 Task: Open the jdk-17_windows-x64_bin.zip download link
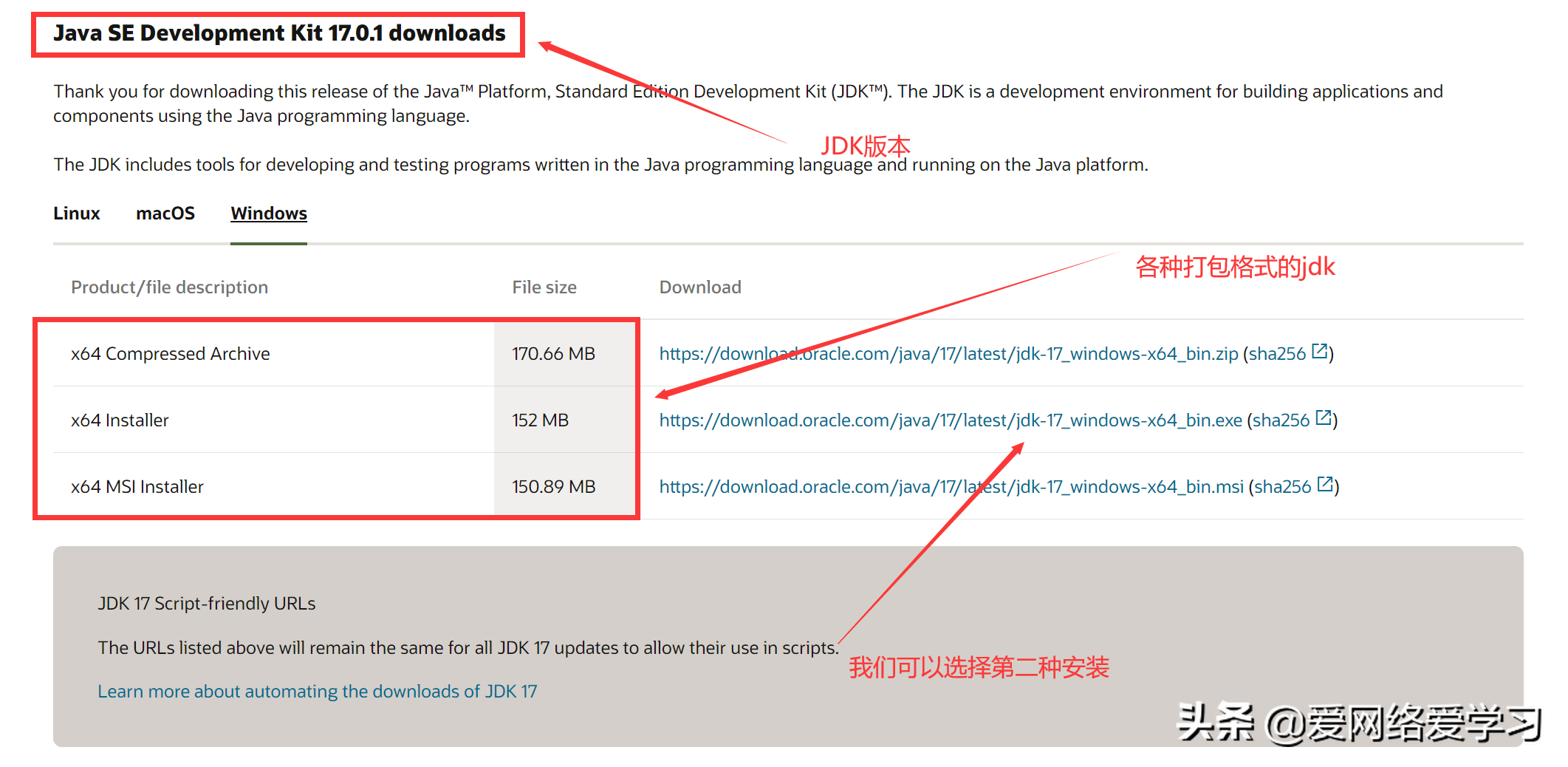click(x=948, y=354)
